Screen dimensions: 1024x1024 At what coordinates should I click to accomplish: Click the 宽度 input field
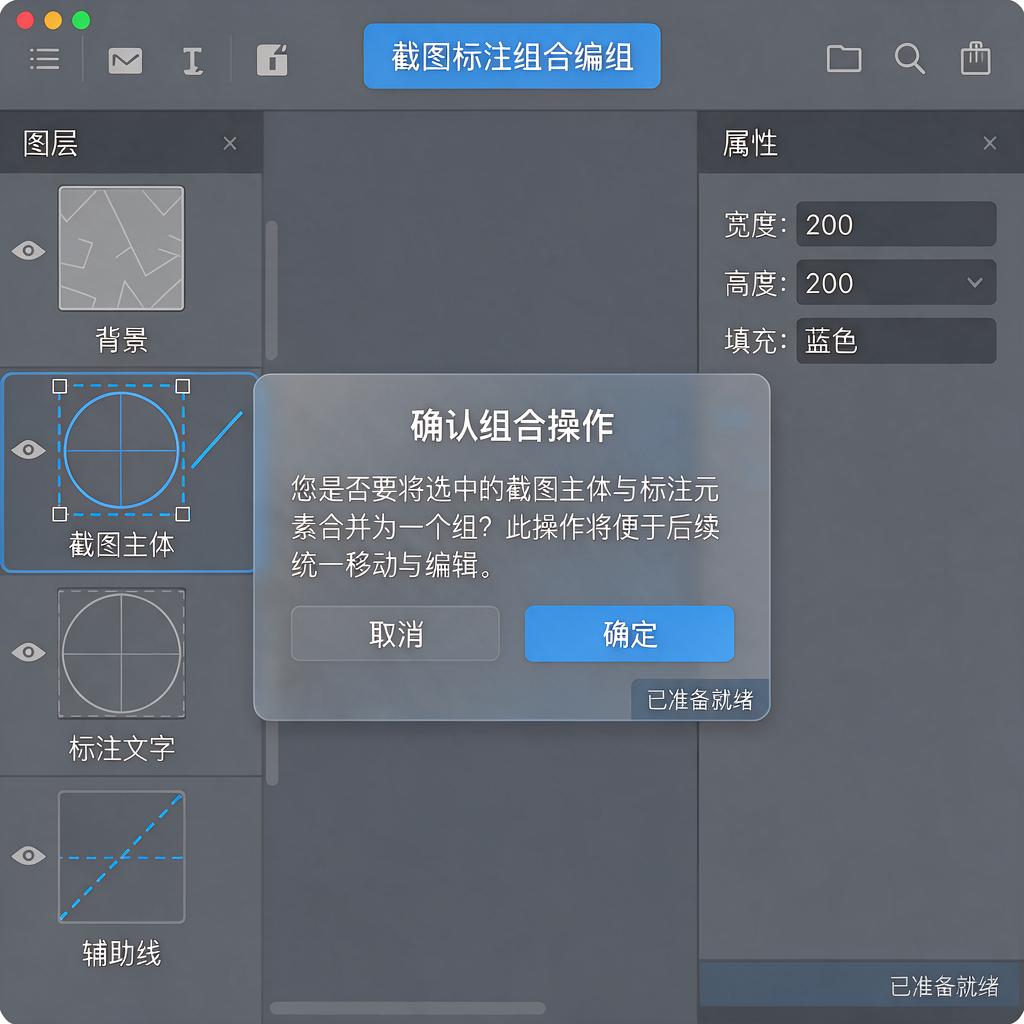[x=896, y=224]
